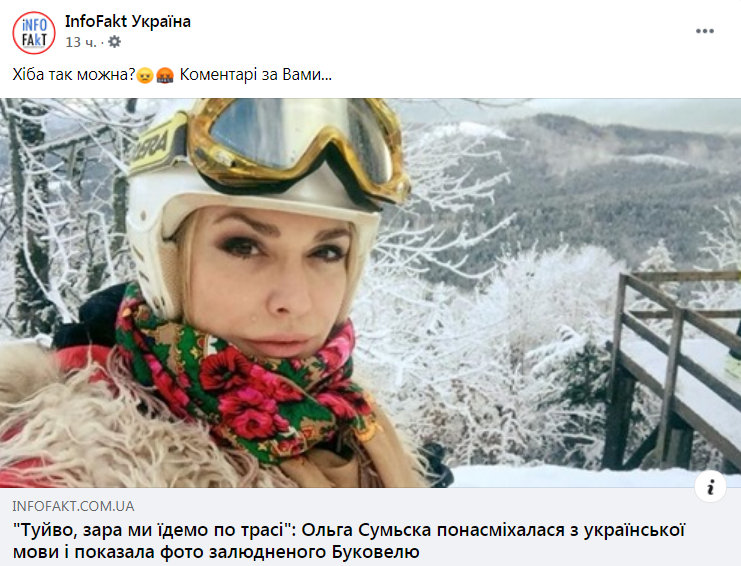The width and height of the screenshot is (741, 566).
Task: Open the INFOFAKT.COM.UA source domain
Action: [73, 506]
